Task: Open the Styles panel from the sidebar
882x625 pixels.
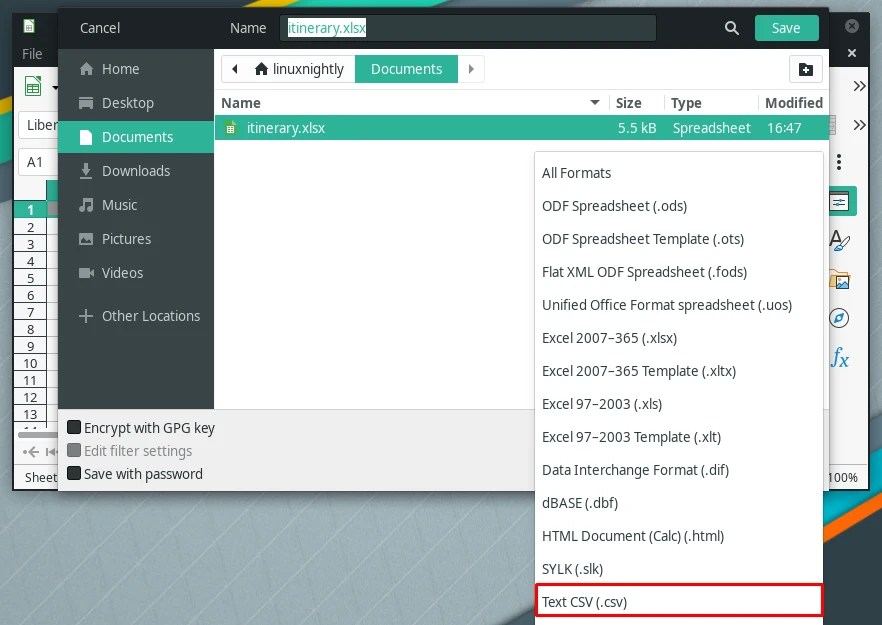Action: (x=840, y=240)
